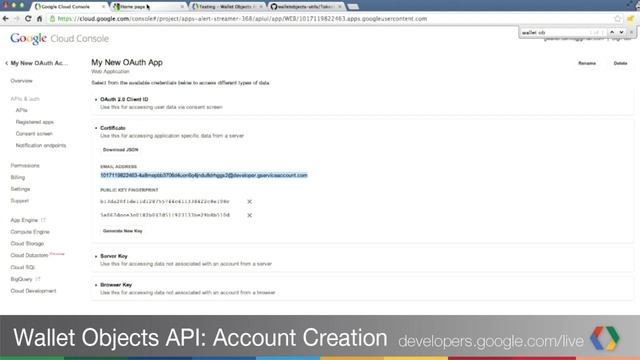Viewport: 640px width, 360px height.
Task: Click the padlock icon in the address bar
Action: tap(52, 19)
